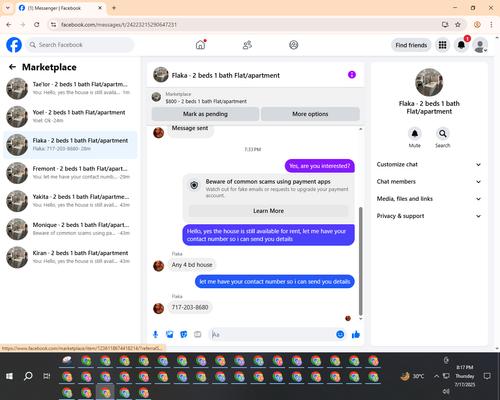The height and width of the screenshot is (400, 500).
Task: Expand the Customize chat section
Action: [429, 164]
